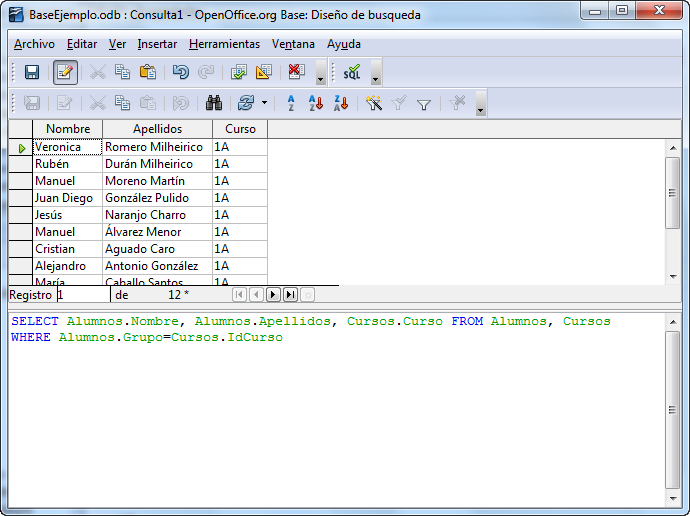Click results grid scrollbar up arrow

point(673,148)
